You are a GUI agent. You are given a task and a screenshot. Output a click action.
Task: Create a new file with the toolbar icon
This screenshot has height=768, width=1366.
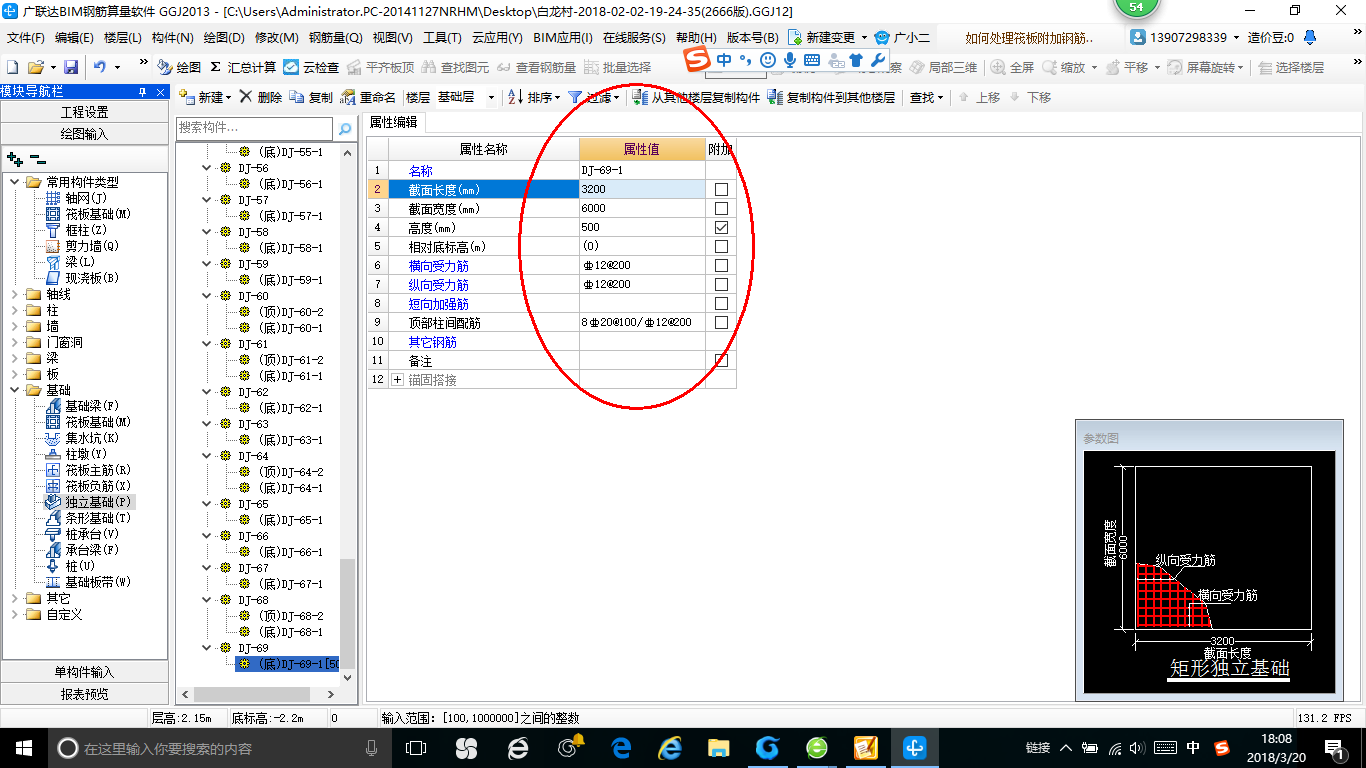[12, 67]
